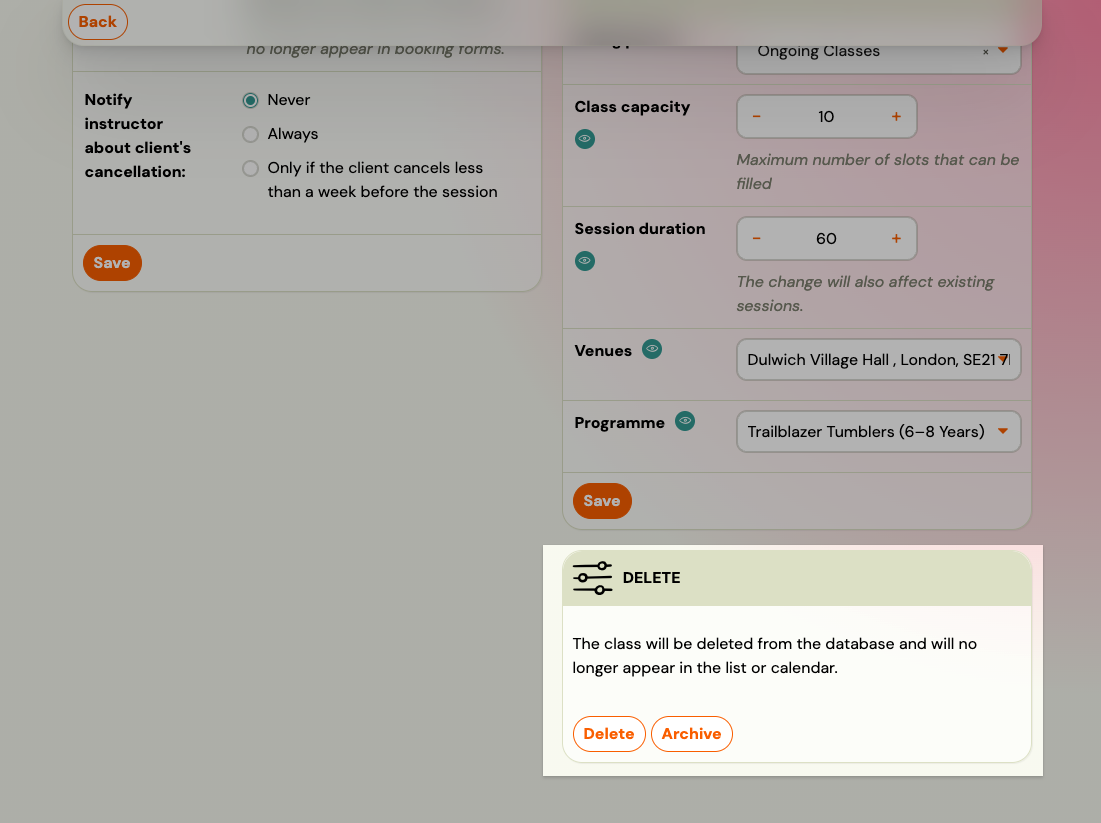Toggle the eye icon beside Venues
1101x823 pixels.
click(x=652, y=349)
